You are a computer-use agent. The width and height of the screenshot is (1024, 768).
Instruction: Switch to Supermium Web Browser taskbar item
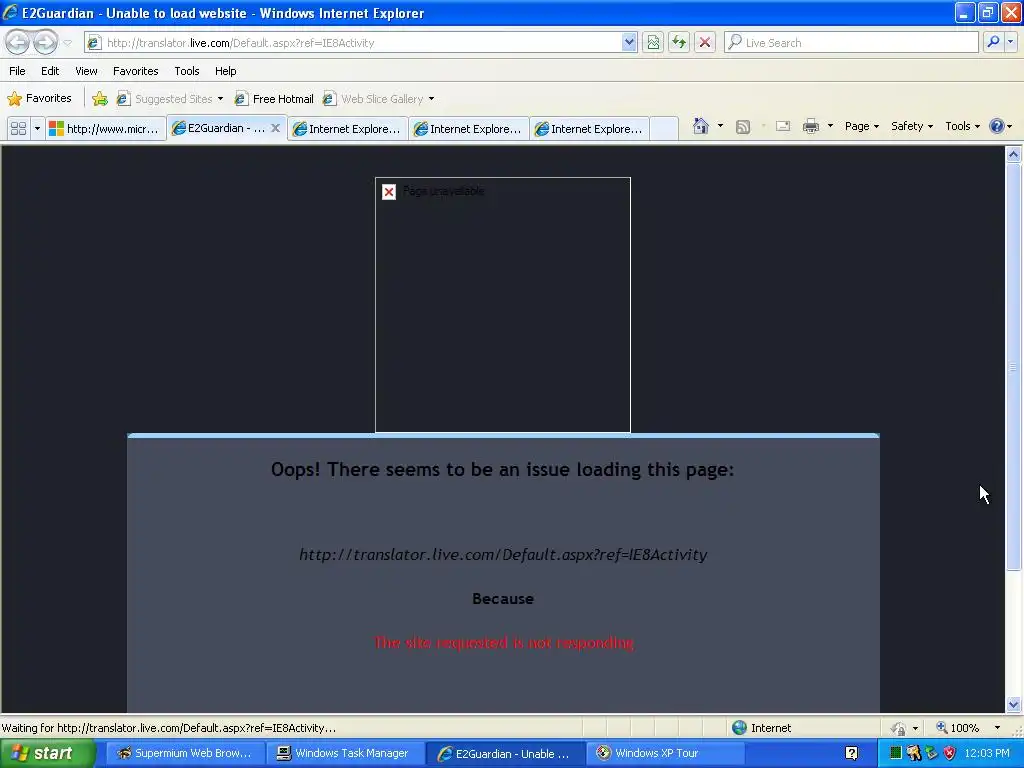[185, 754]
